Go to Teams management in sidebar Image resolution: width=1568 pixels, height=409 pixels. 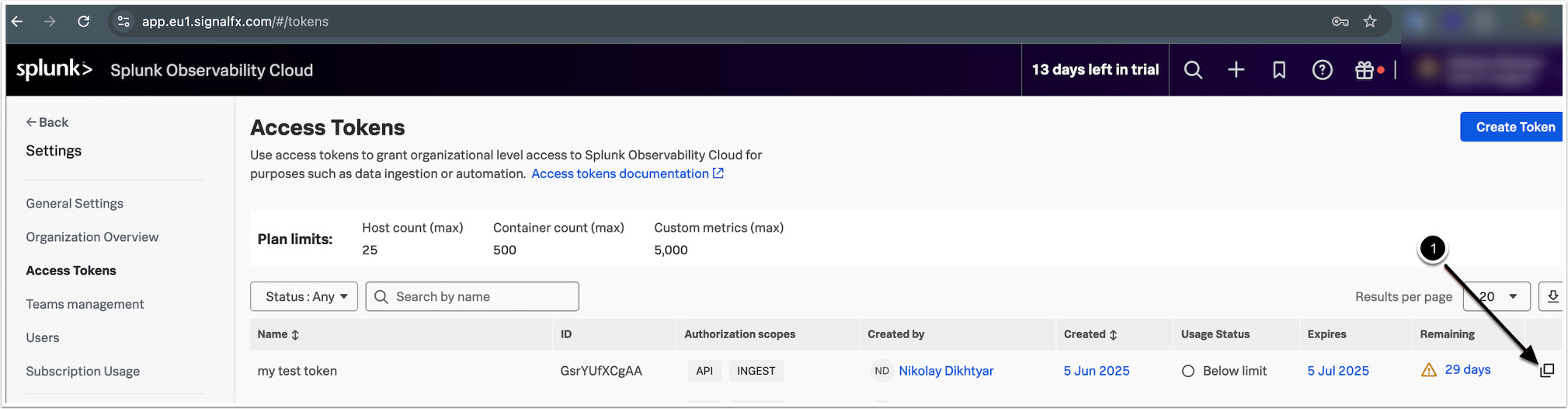coord(85,304)
